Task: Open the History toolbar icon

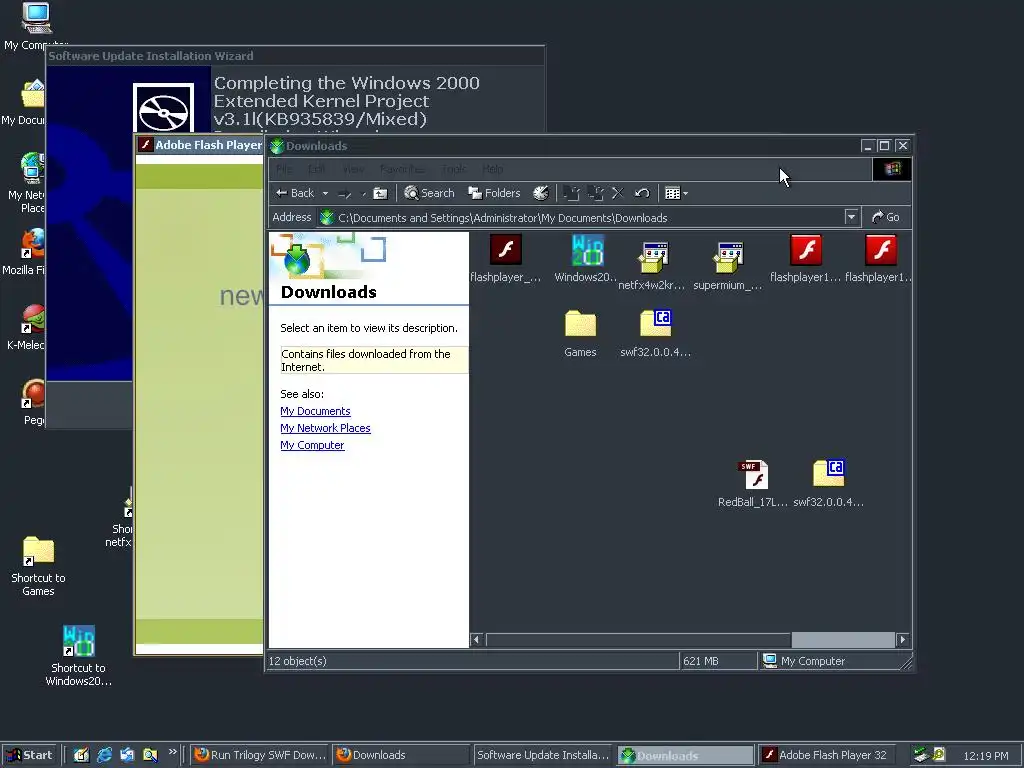Action: (x=541, y=193)
